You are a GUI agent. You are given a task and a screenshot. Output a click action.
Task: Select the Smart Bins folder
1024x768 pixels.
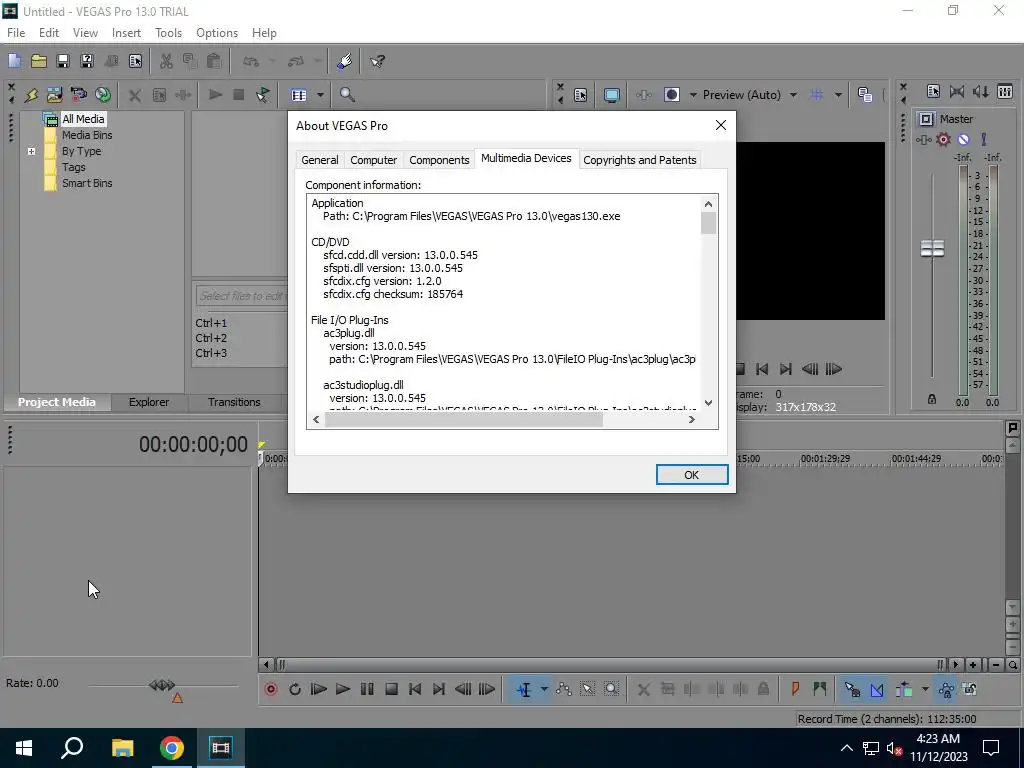(87, 184)
